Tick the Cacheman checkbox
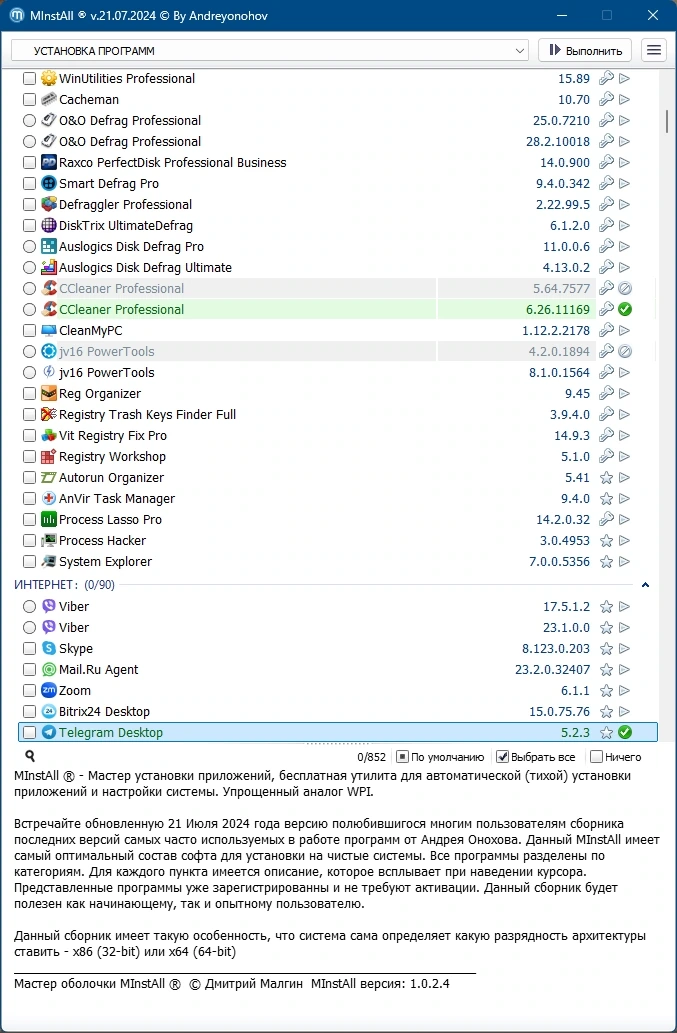 pyautogui.click(x=30, y=99)
